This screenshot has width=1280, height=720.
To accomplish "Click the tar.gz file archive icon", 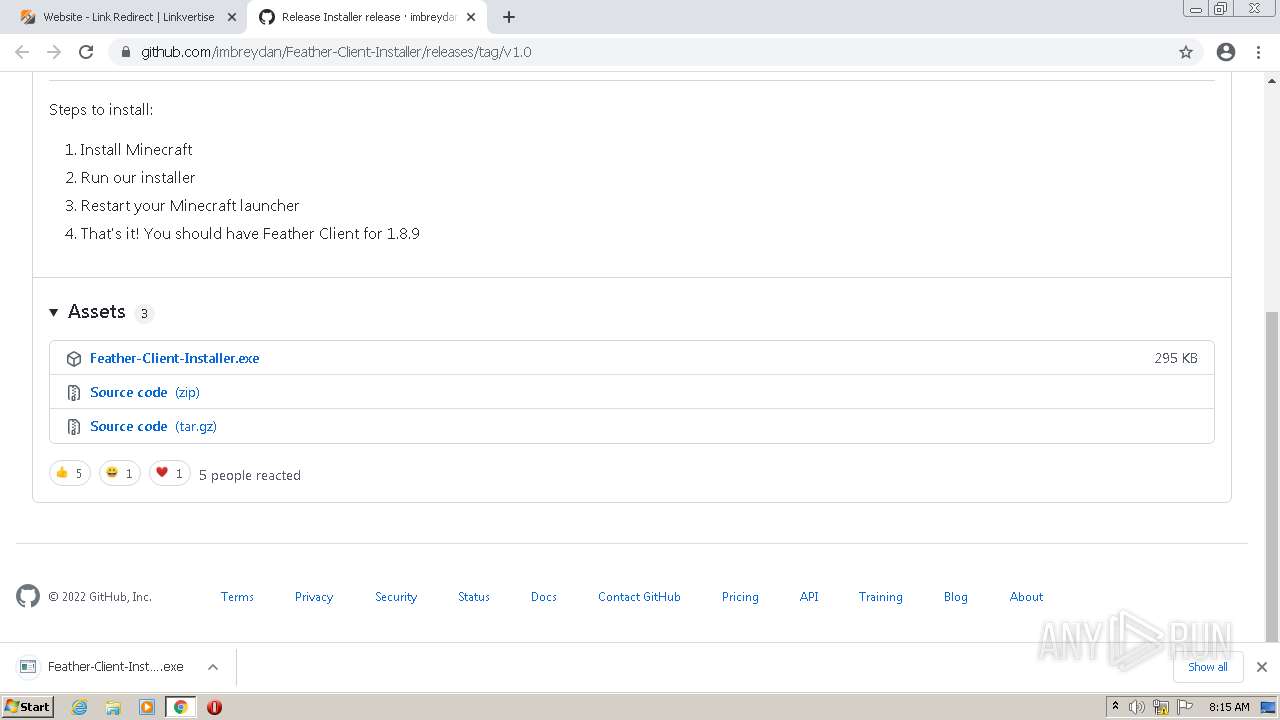I will pyautogui.click(x=73, y=426).
